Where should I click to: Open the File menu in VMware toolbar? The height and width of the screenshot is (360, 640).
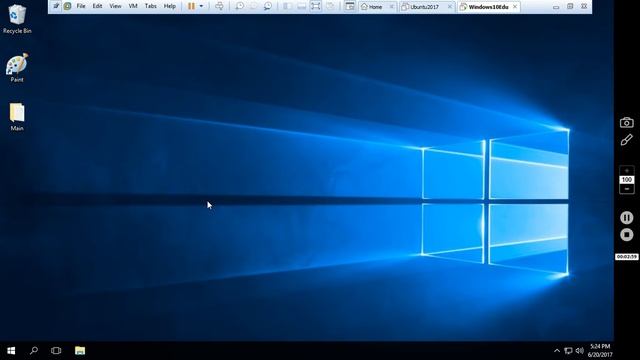tap(81, 6)
